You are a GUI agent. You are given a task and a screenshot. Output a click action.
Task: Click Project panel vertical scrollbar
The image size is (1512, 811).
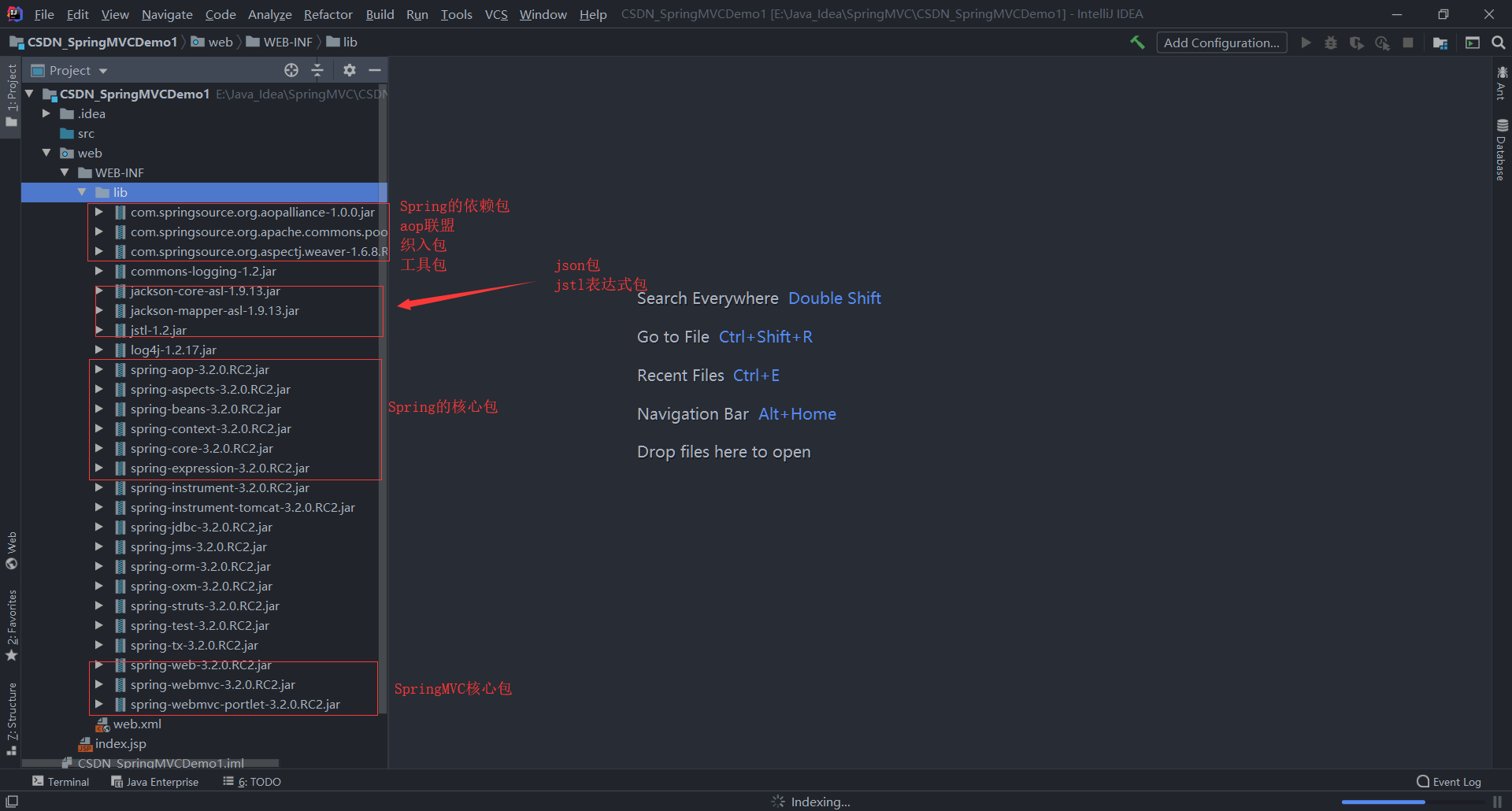pos(383,398)
